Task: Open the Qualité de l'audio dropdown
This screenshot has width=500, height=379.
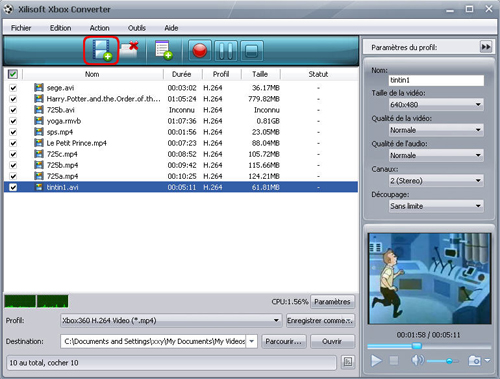Action: tap(436, 155)
